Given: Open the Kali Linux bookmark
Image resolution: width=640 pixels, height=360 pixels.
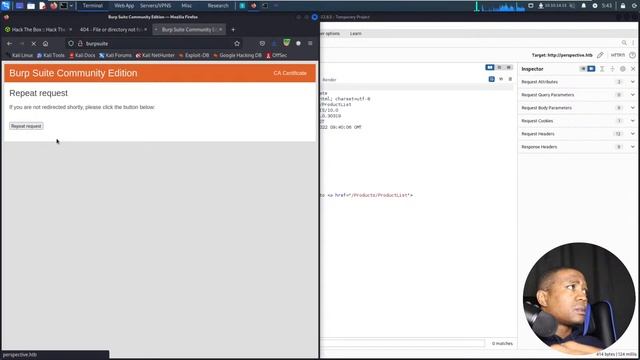Looking at the screenshot, I should coord(19,55).
